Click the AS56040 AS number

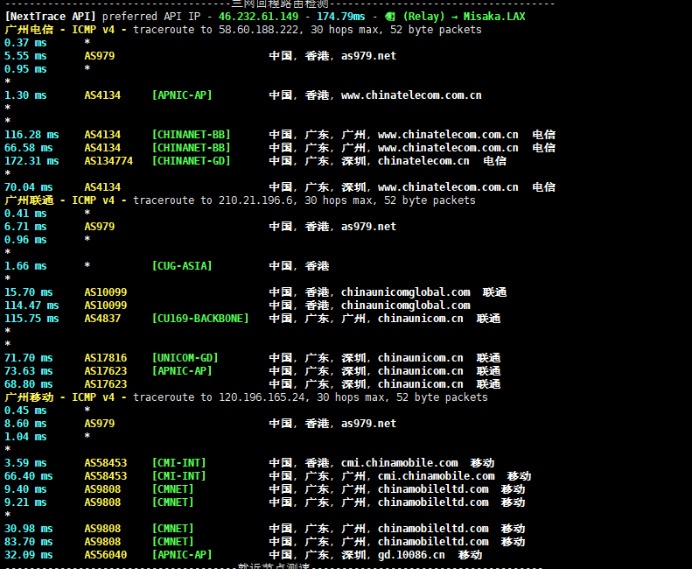105,554
